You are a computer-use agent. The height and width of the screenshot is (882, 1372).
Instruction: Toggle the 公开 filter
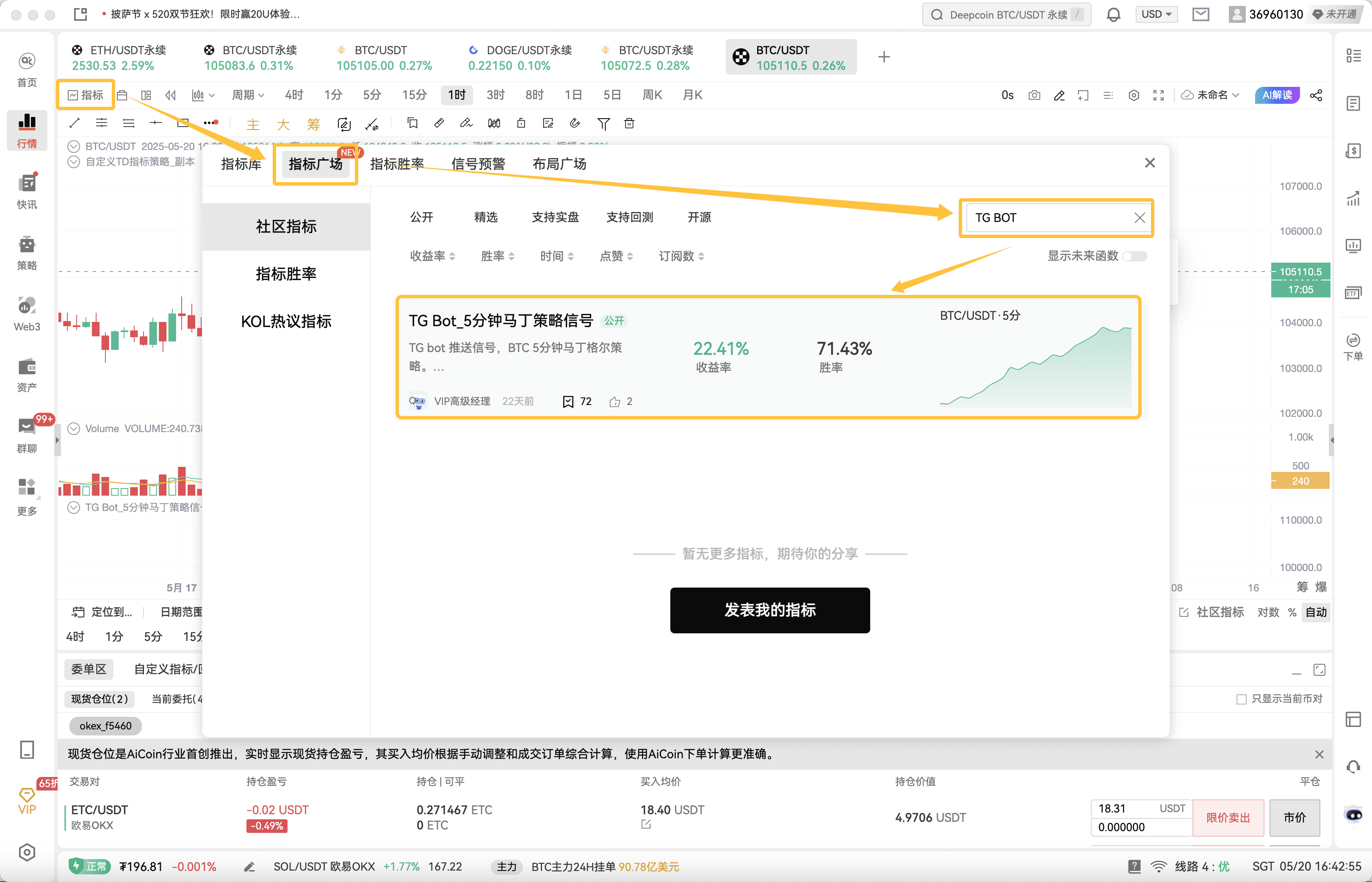click(421, 217)
